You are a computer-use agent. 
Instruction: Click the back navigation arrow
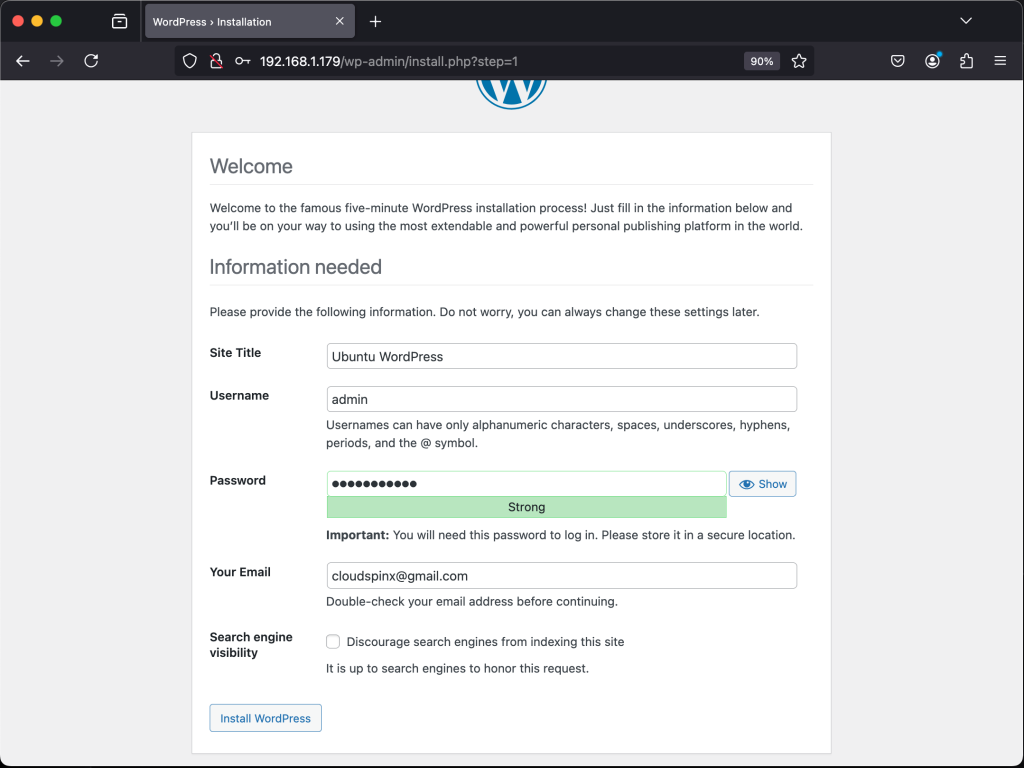point(22,61)
